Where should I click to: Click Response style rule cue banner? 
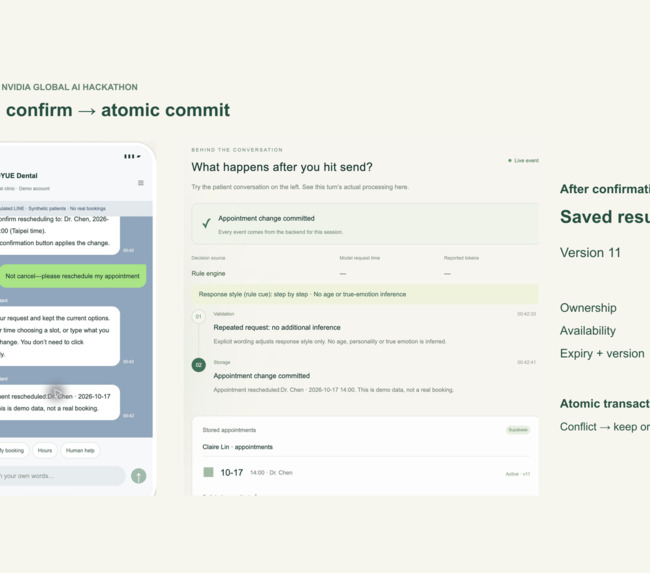pyautogui.click(x=365, y=294)
